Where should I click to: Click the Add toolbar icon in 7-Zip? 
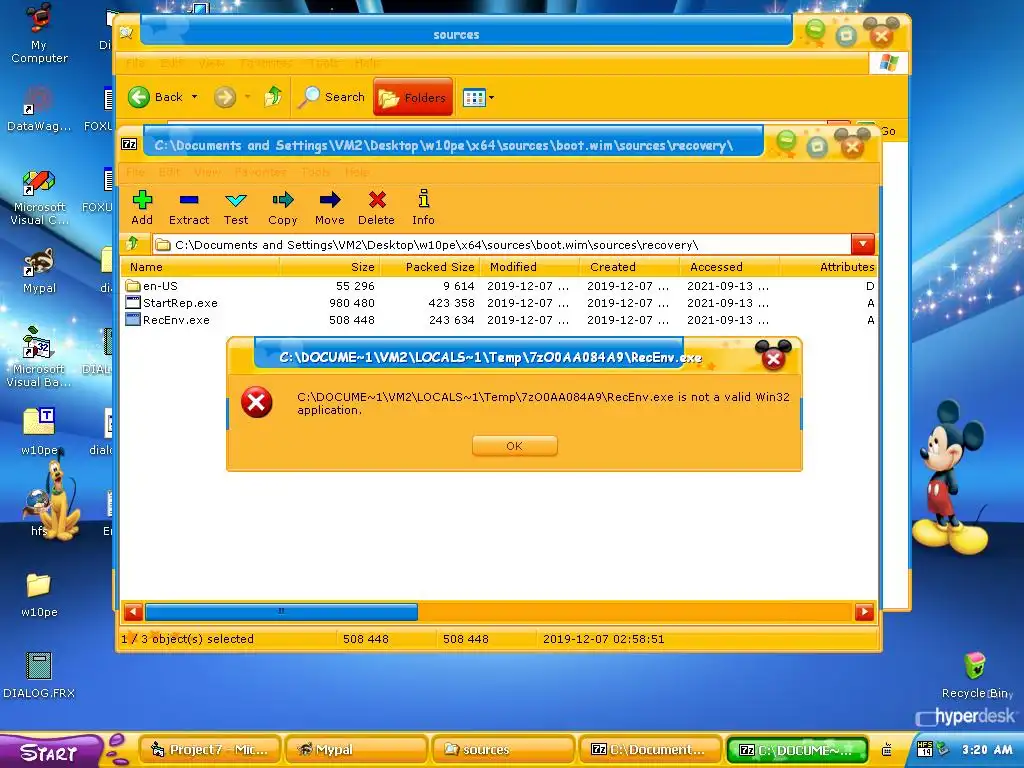[142, 208]
